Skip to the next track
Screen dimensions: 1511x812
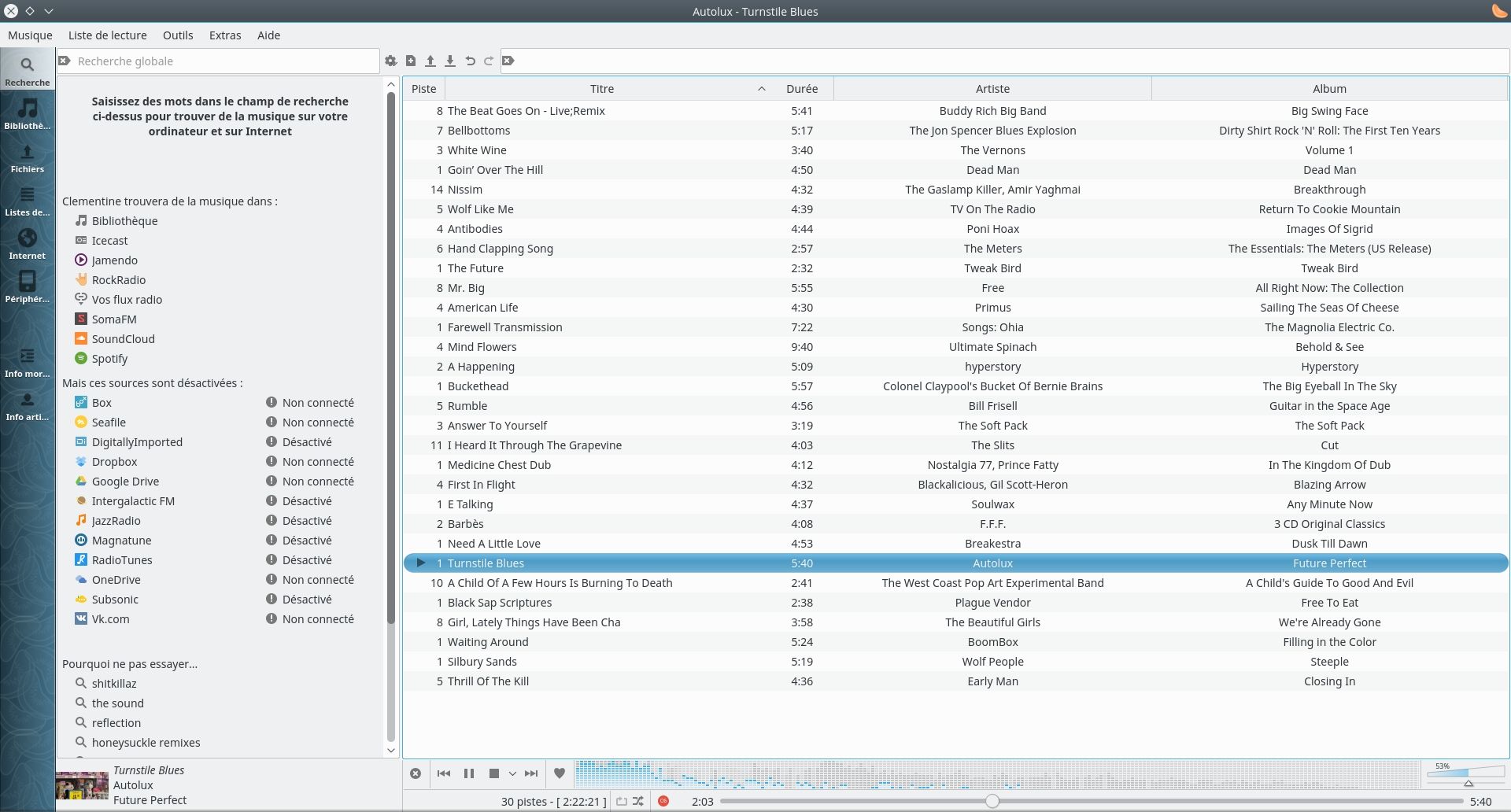[x=531, y=773]
